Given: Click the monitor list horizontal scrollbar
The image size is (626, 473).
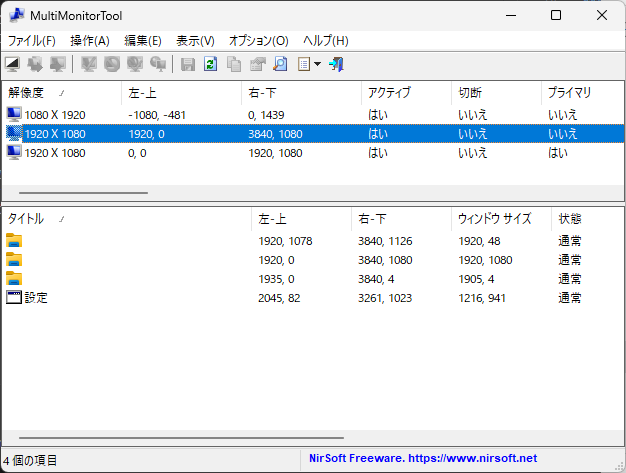Looking at the screenshot, I should point(83,193).
